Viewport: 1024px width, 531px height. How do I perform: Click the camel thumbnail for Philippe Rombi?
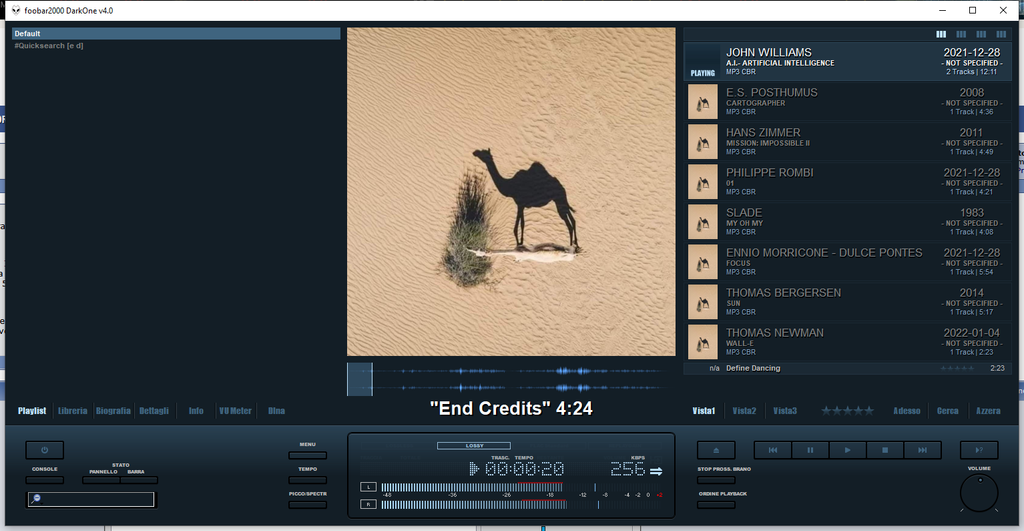coord(703,182)
